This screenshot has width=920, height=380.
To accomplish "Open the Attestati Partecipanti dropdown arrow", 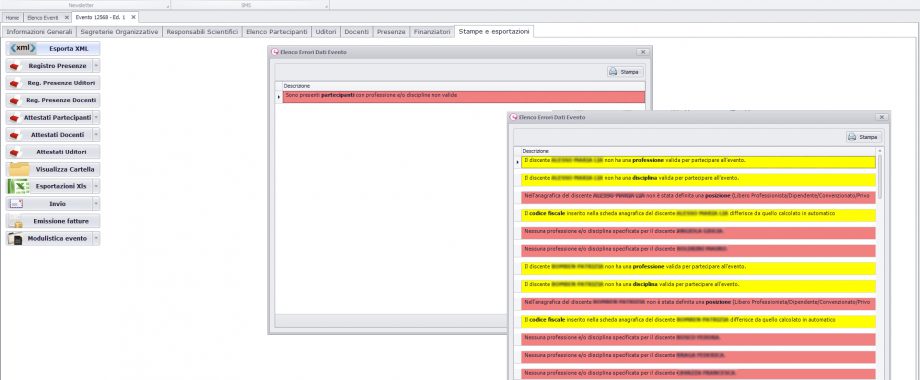I will pos(96,117).
